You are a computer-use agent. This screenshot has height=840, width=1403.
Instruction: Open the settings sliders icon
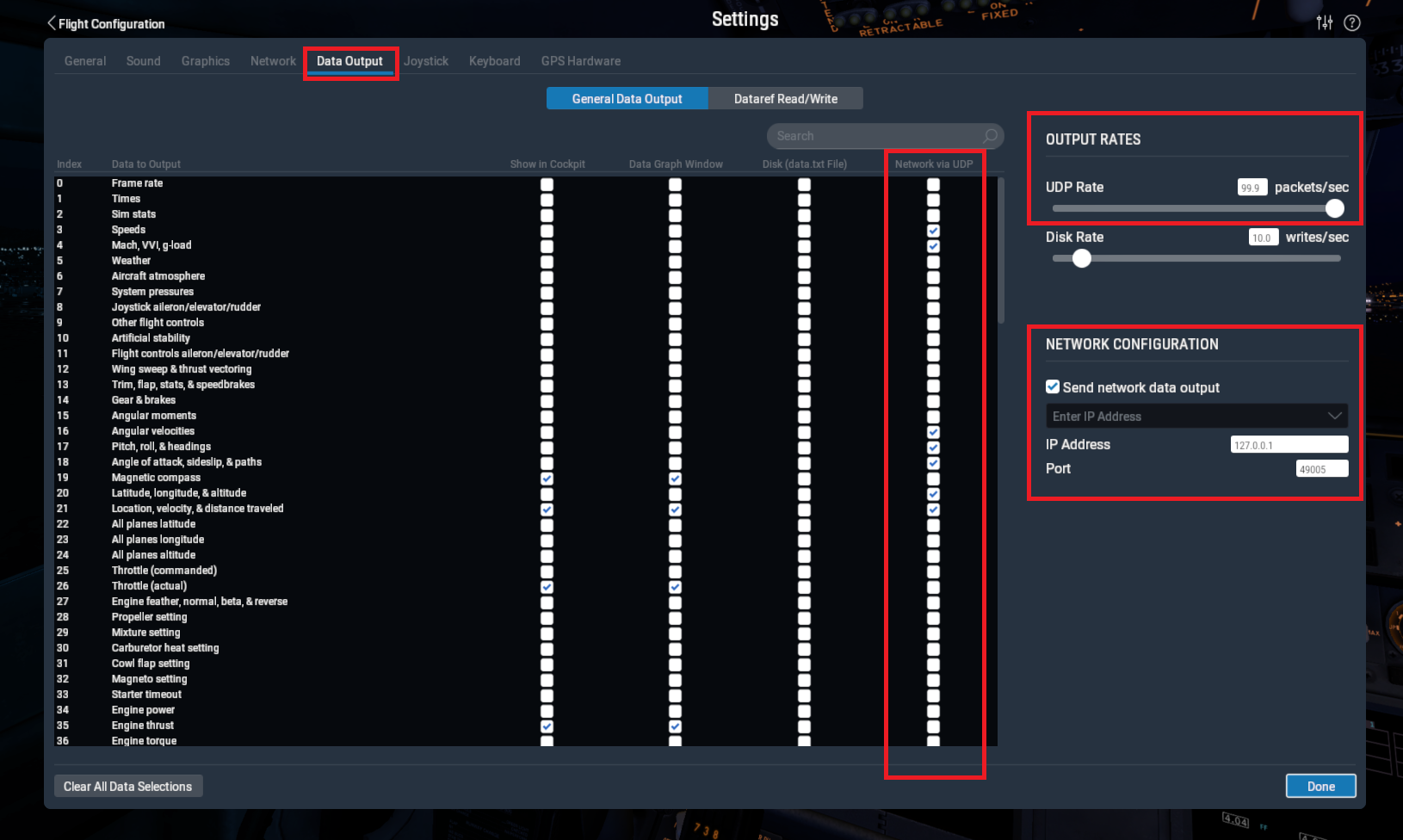pos(1325,22)
